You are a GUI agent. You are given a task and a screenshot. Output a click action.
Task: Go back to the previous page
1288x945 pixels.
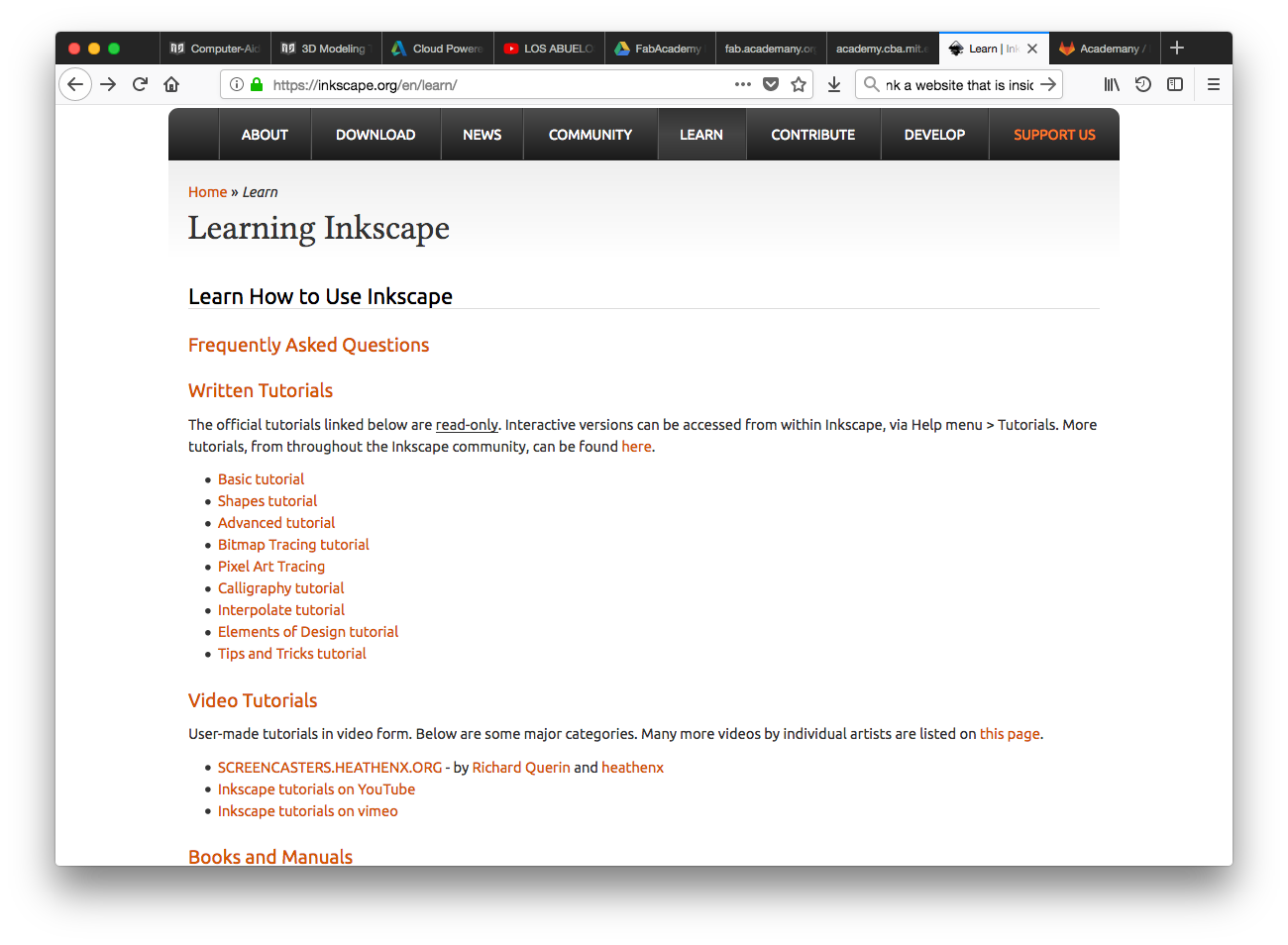pos(75,85)
